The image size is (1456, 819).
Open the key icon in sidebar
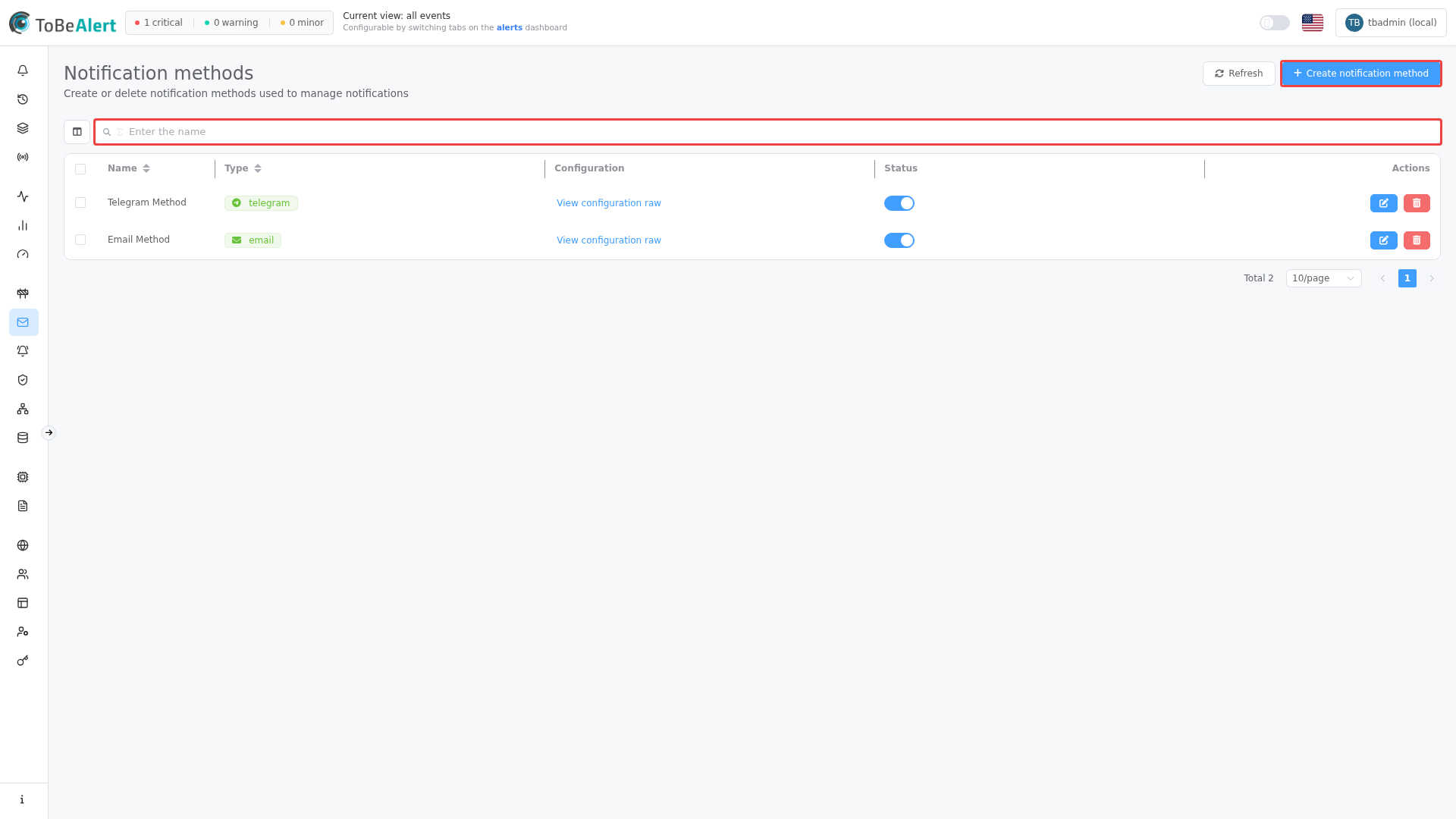pyautogui.click(x=23, y=661)
